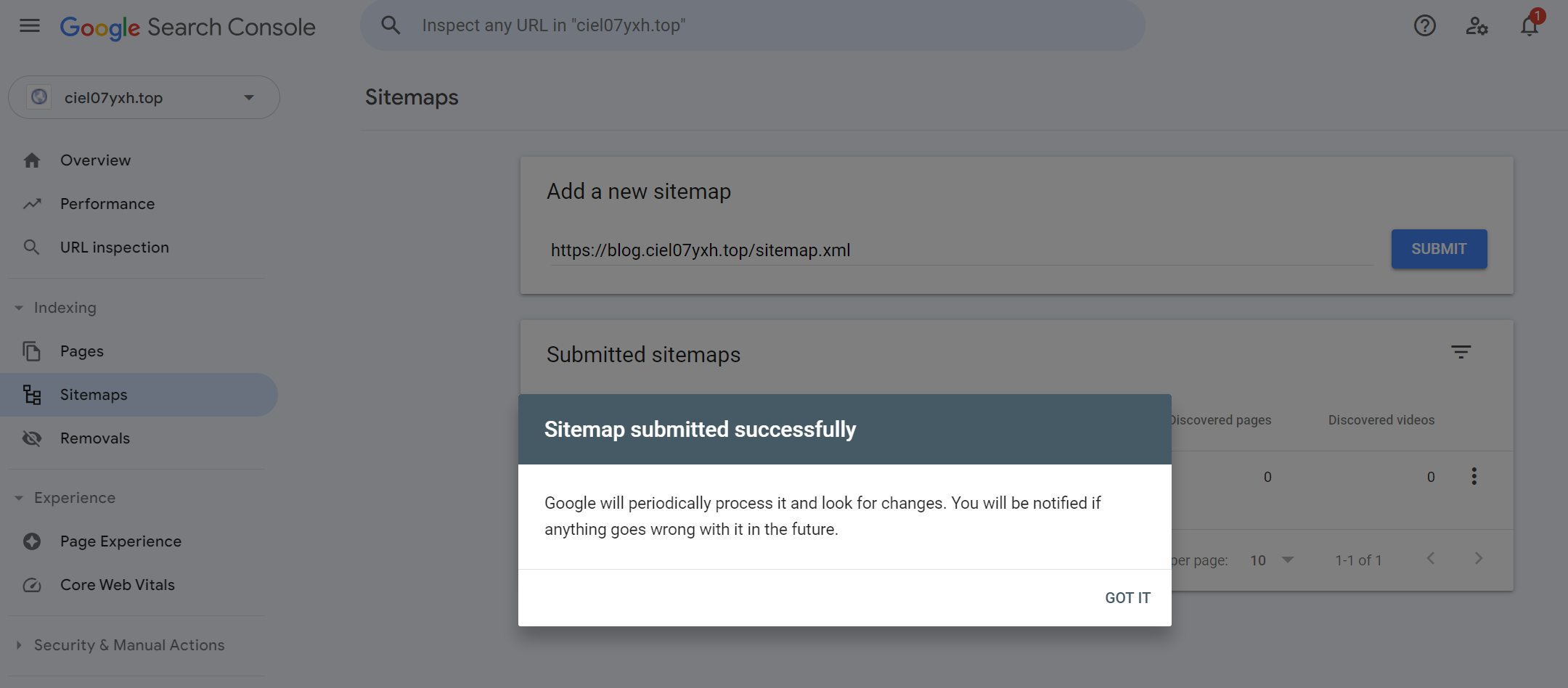Open the ciel07yxh.top property selector
This screenshot has width=1568, height=688.
(x=144, y=97)
